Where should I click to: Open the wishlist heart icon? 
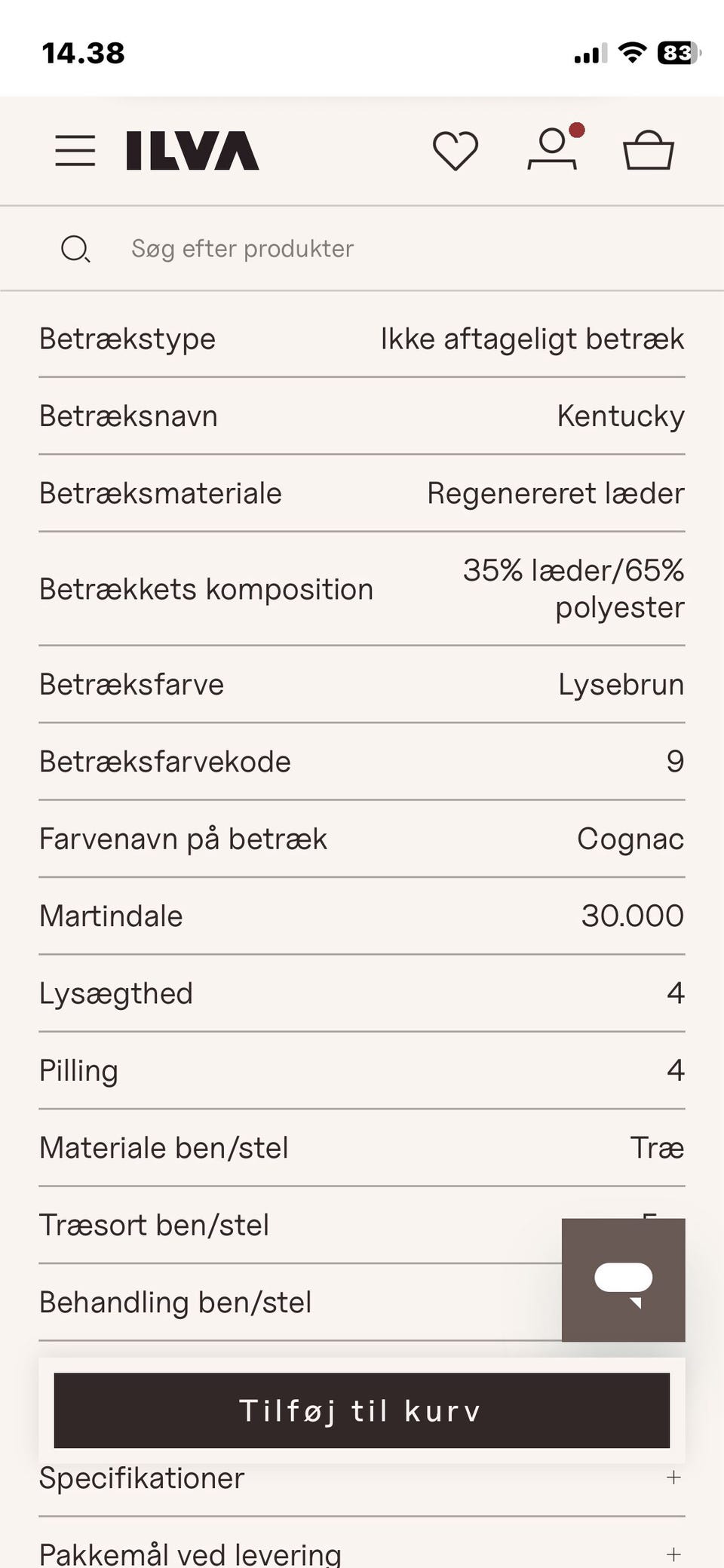click(x=456, y=151)
